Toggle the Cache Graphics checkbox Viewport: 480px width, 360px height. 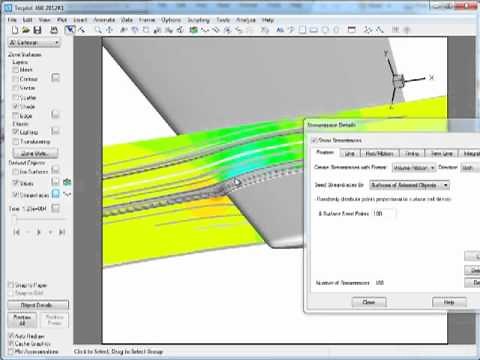point(11,343)
